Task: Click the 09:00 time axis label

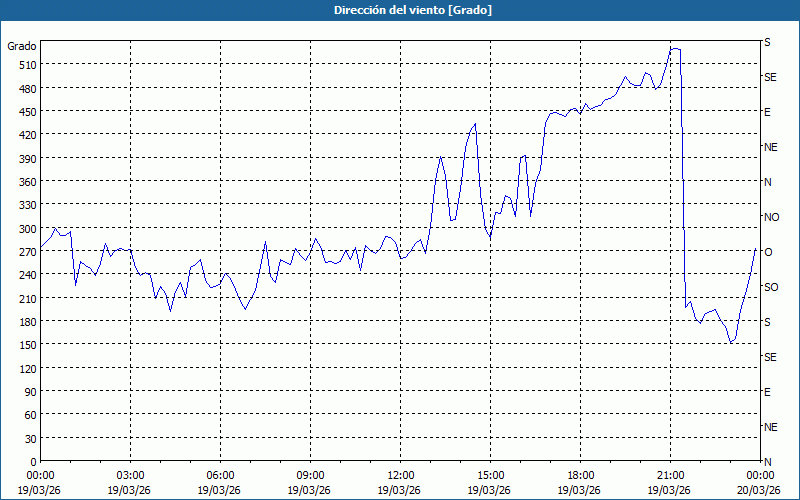Action: [x=310, y=475]
